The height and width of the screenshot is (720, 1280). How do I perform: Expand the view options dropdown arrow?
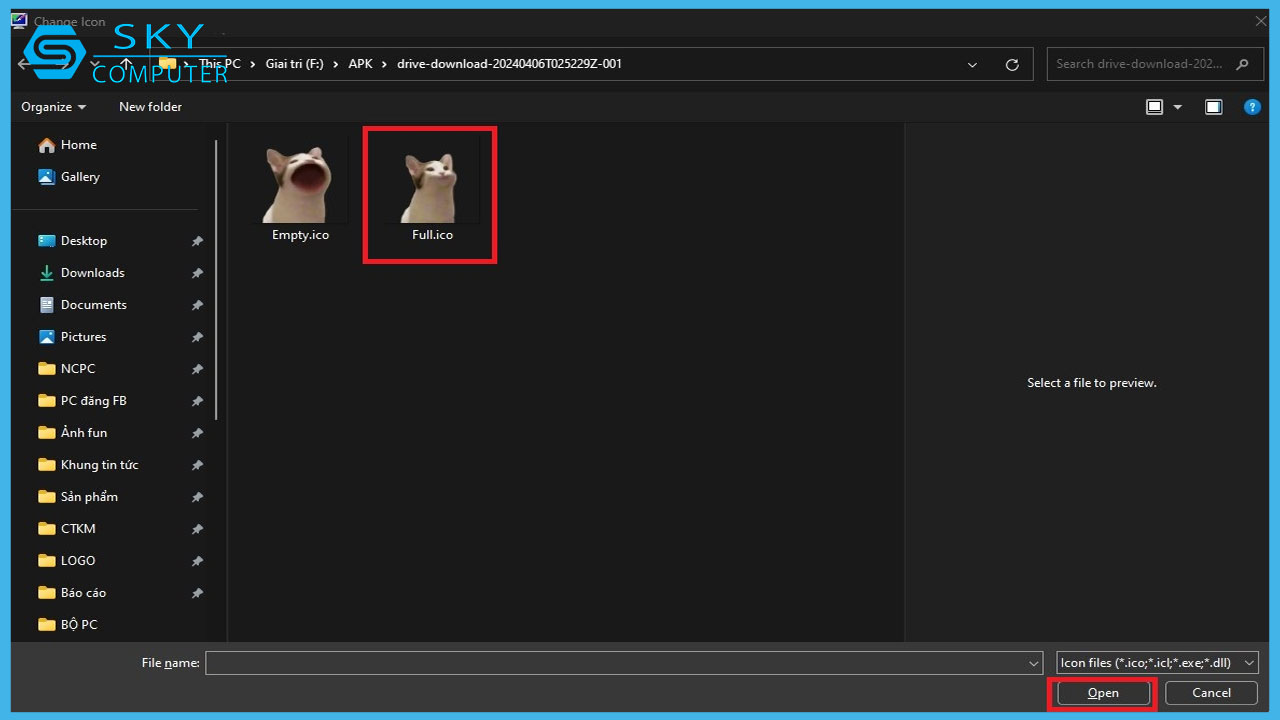point(1177,107)
